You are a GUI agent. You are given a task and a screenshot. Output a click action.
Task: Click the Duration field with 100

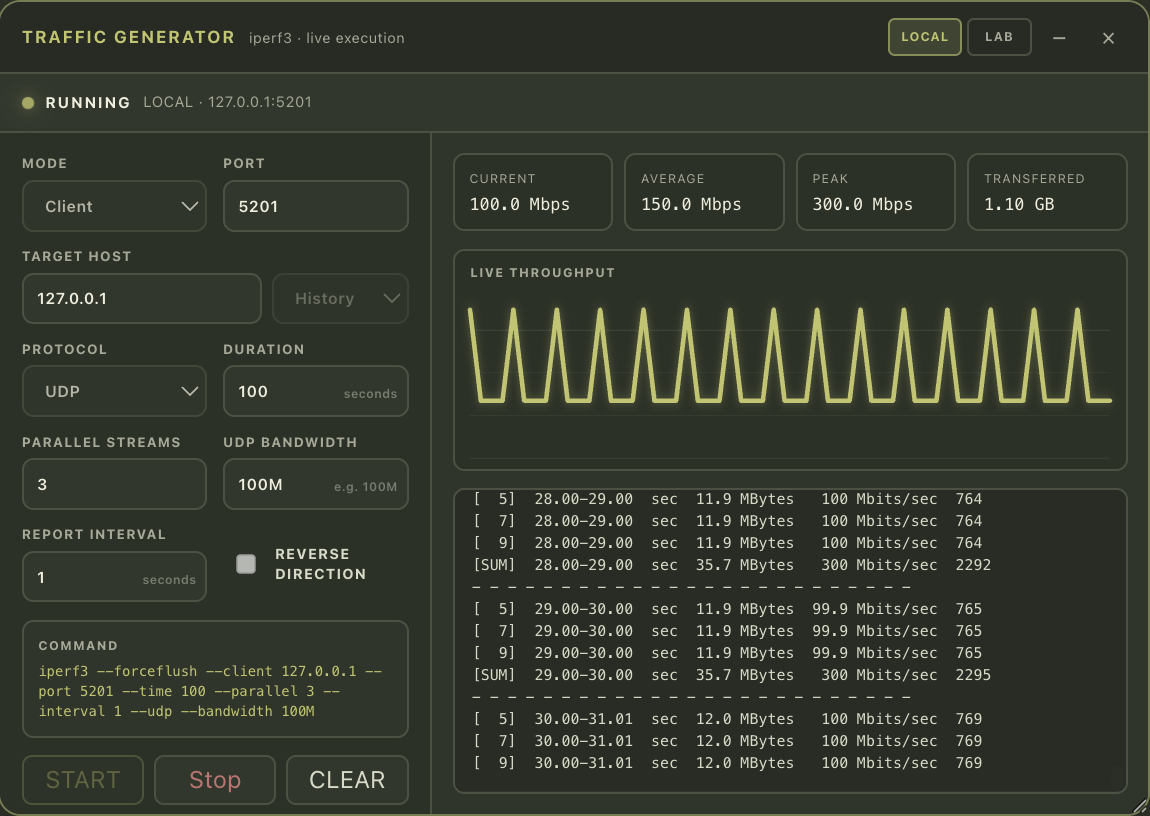[315, 392]
